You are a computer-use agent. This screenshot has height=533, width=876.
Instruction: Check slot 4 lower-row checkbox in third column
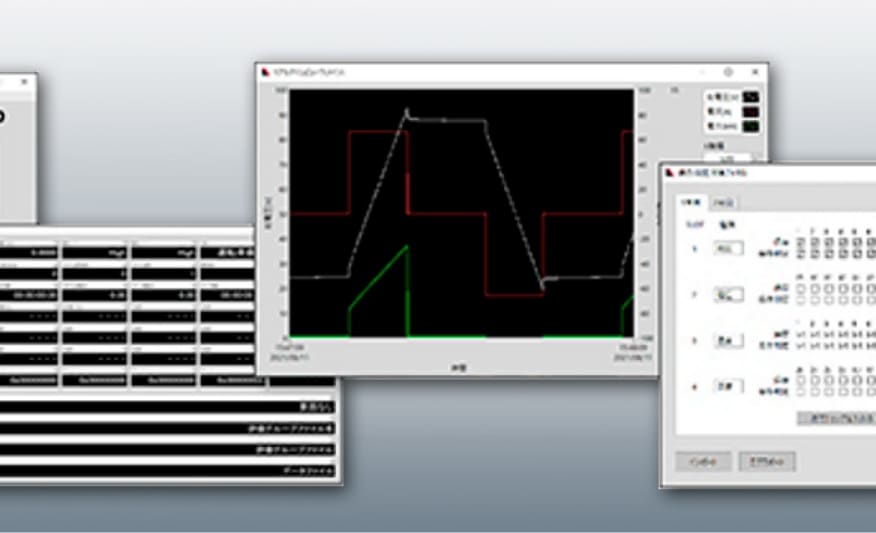click(829, 392)
